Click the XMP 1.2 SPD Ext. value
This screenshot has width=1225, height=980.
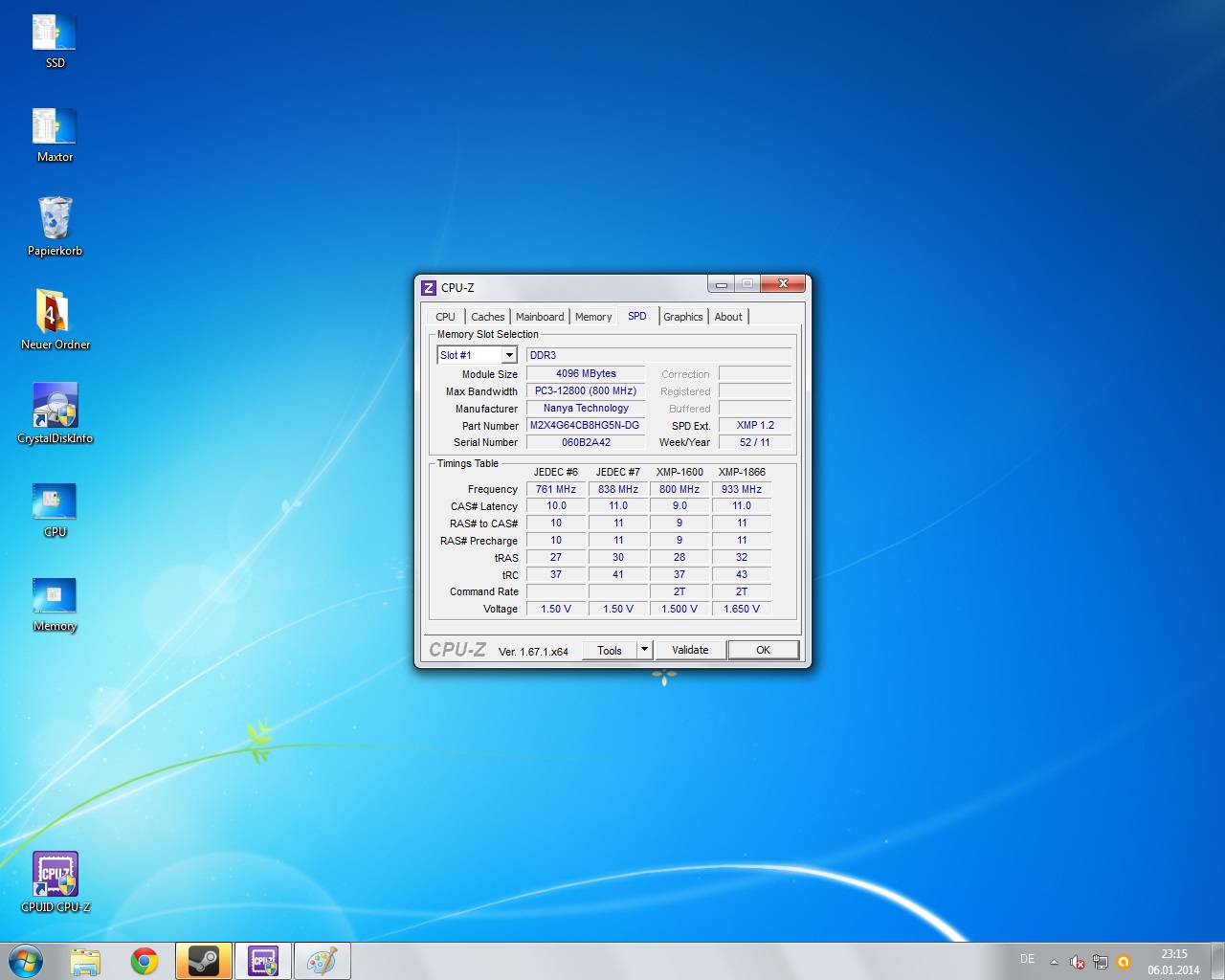tap(755, 426)
